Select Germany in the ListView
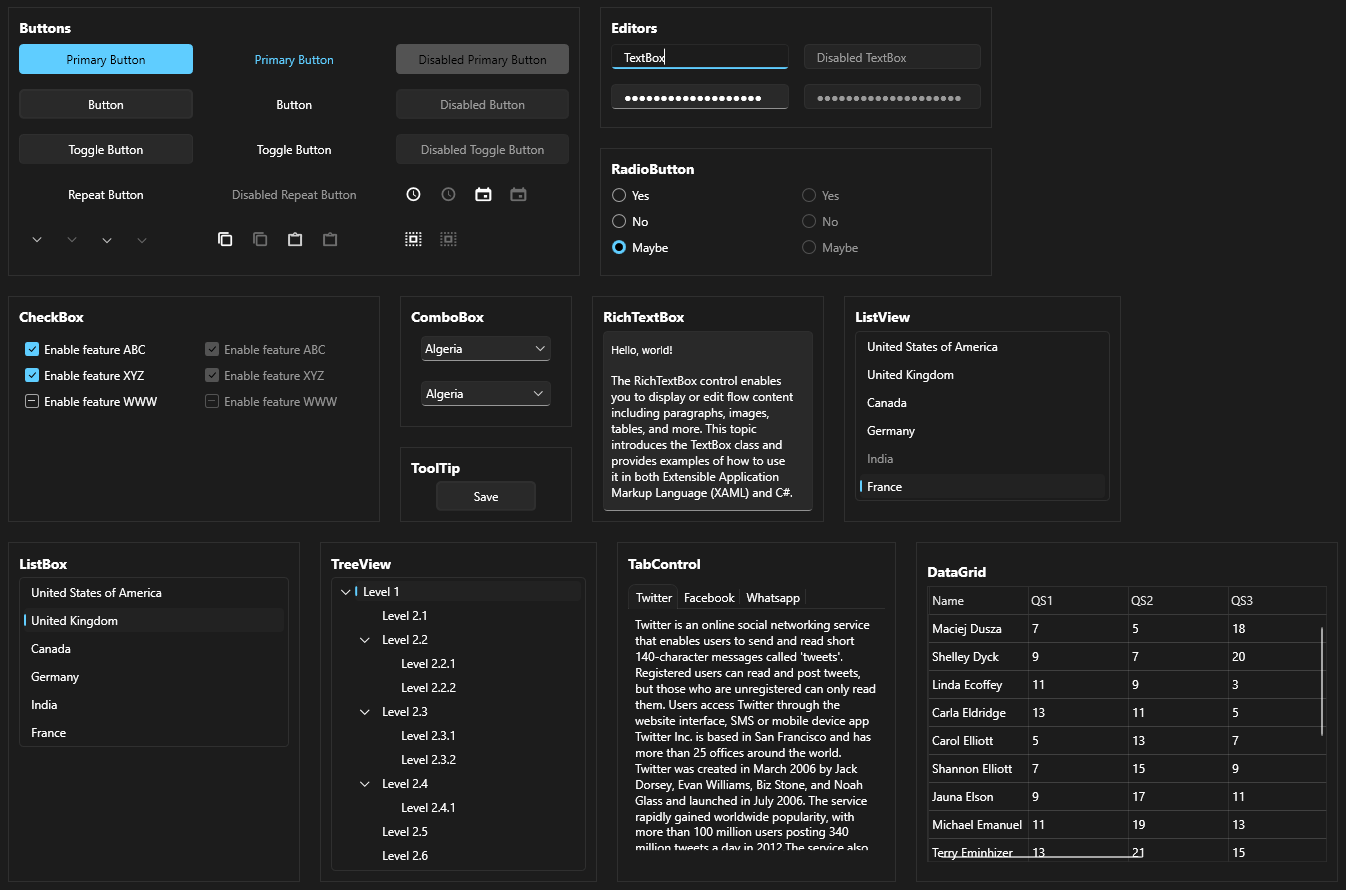 891,431
